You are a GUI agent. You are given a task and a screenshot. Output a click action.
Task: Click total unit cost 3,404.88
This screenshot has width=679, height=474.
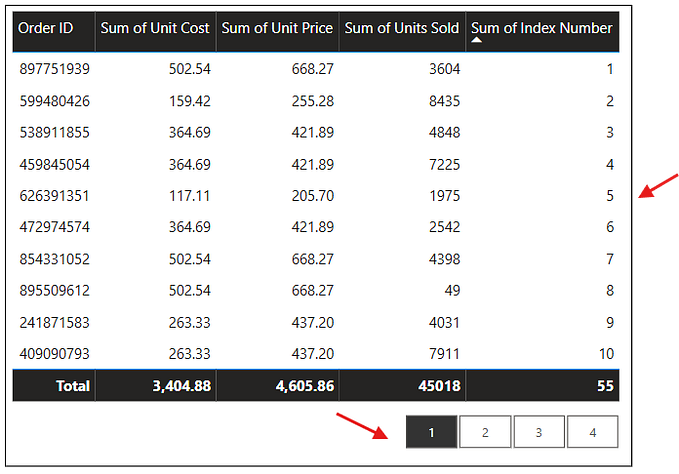click(181, 386)
